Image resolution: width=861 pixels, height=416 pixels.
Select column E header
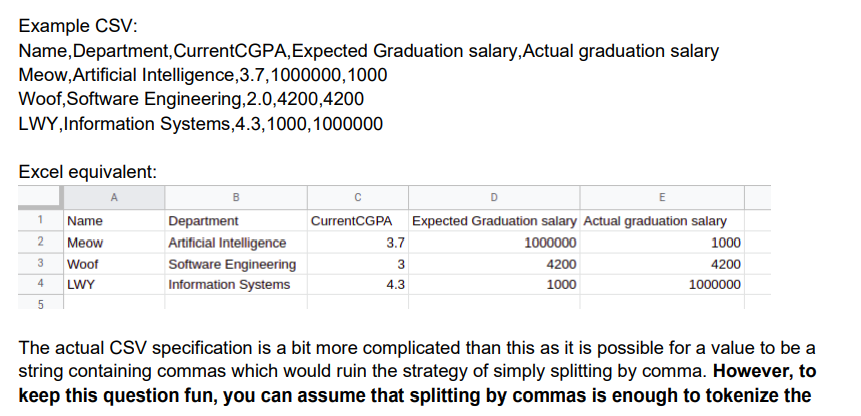tap(662, 198)
